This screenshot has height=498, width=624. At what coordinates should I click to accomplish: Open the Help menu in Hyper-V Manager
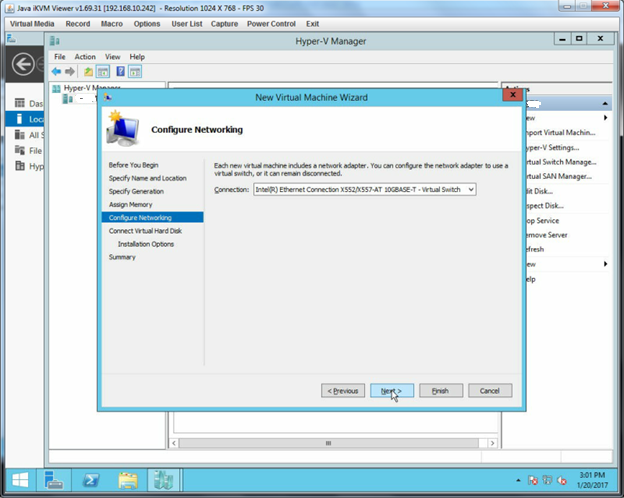[137, 57]
